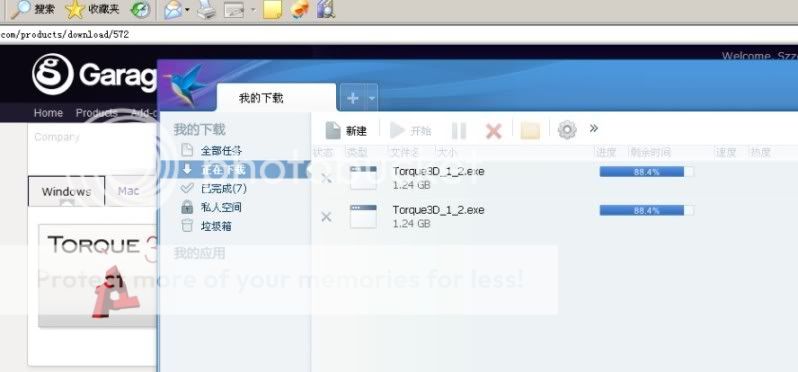
Task: Click the exe file type icon in the upper row
Action: pyautogui.click(x=363, y=178)
